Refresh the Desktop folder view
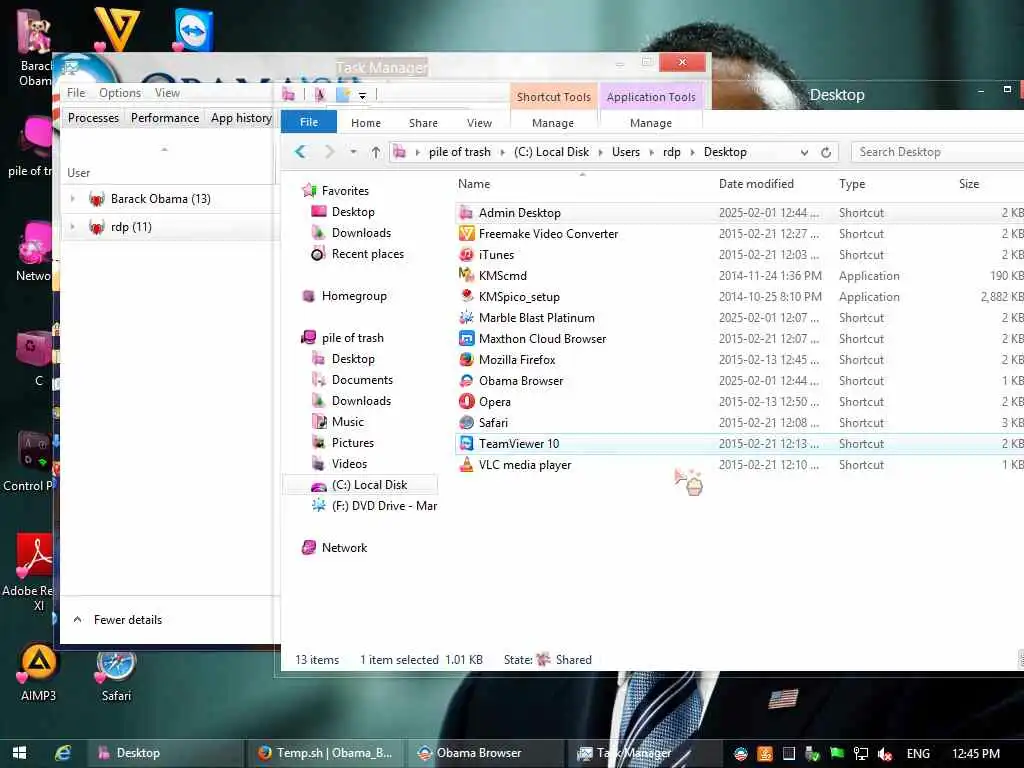The image size is (1024, 768). pos(826,152)
